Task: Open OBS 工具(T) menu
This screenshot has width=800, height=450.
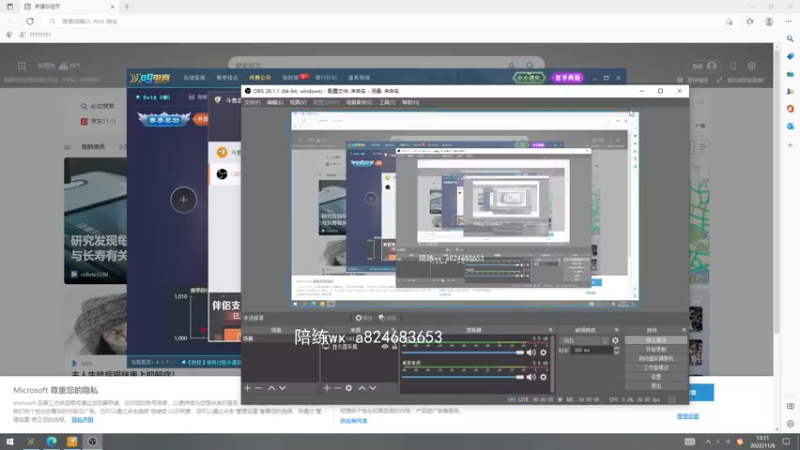Action: click(387, 103)
